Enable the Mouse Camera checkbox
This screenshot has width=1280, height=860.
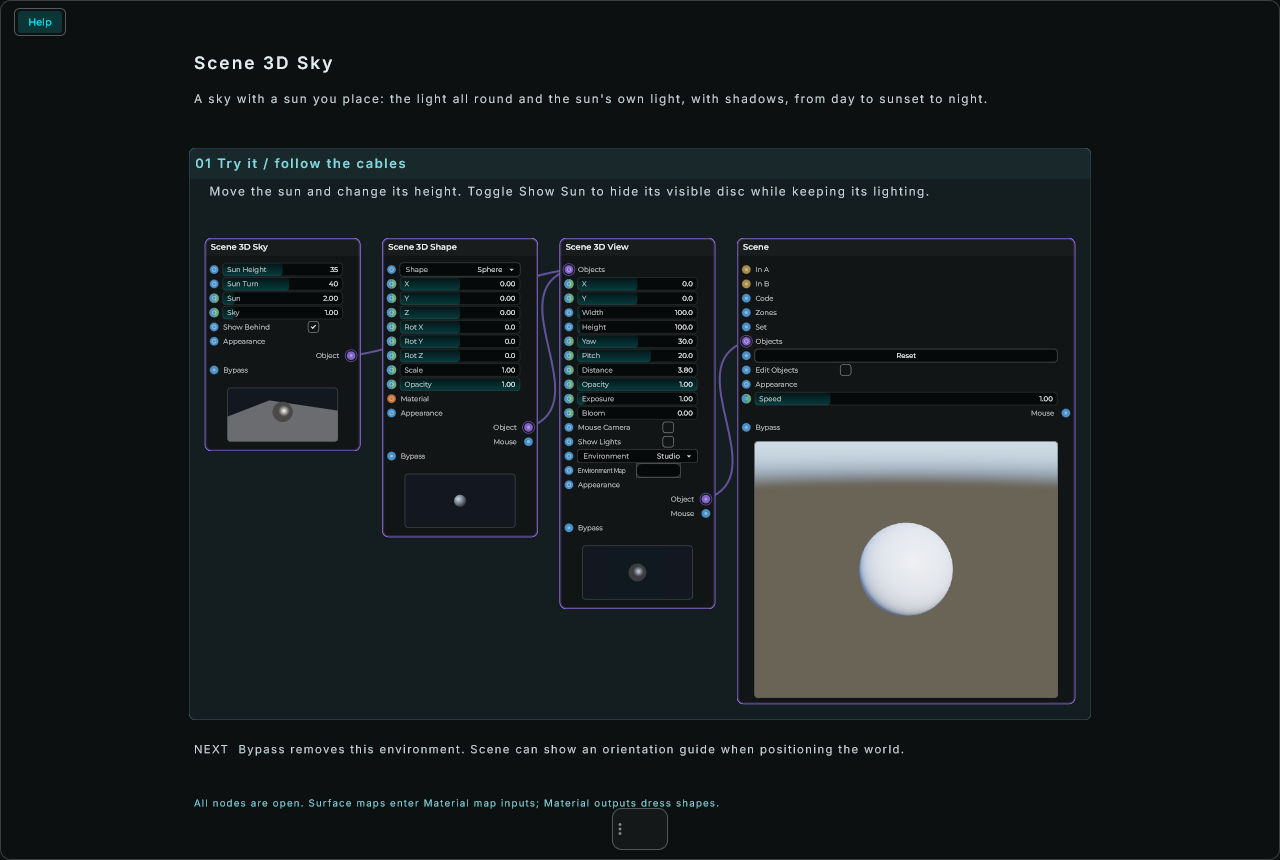668,427
